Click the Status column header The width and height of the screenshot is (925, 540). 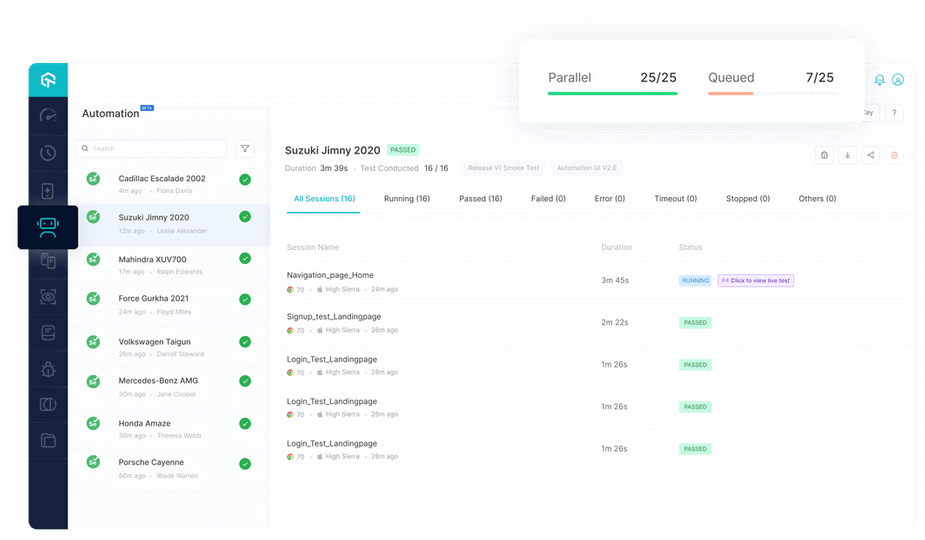pyautogui.click(x=690, y=247)
